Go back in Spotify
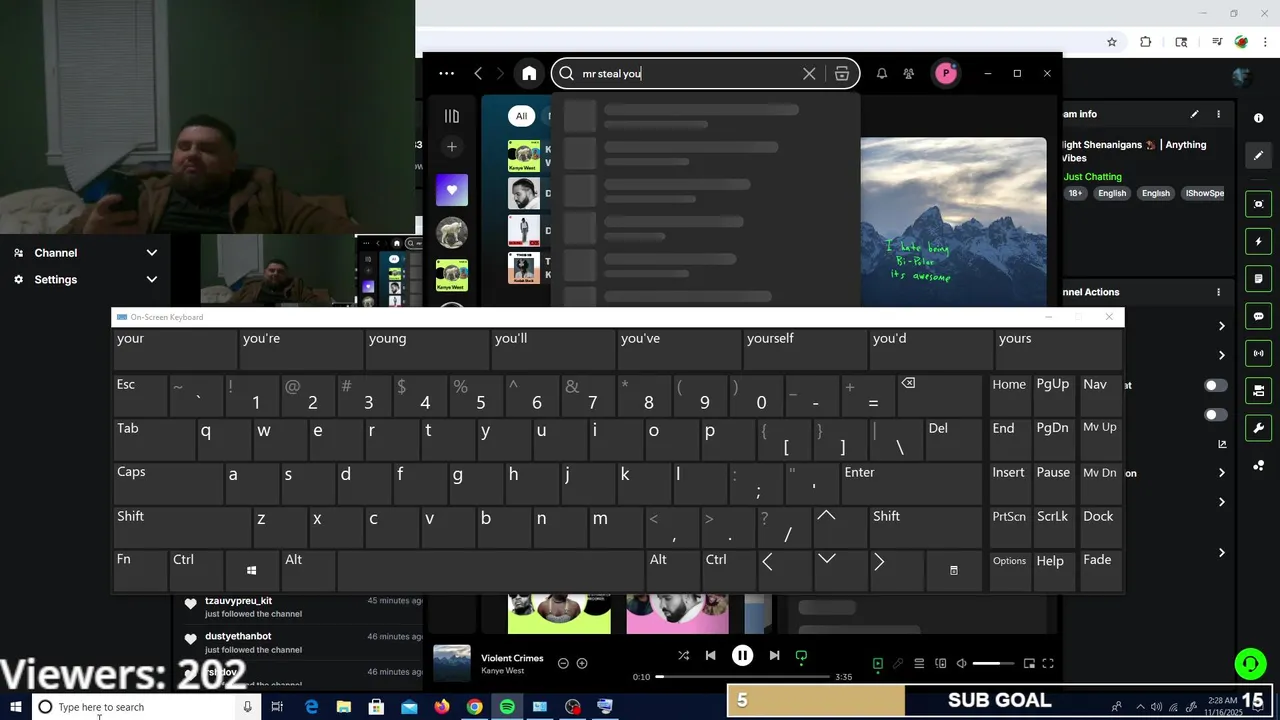The height and width of the screenshot is (720, 1280). 478,73
